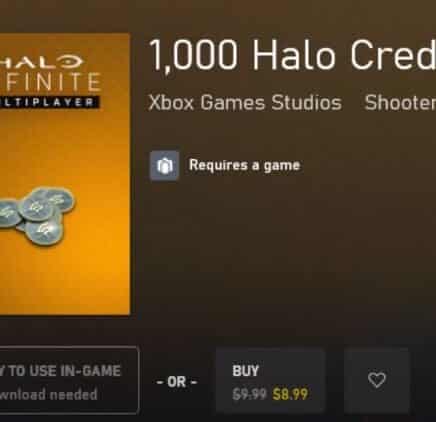
Task: Browse the Shooter genre link
Action: pyautogui.click(x=400, y=102)
